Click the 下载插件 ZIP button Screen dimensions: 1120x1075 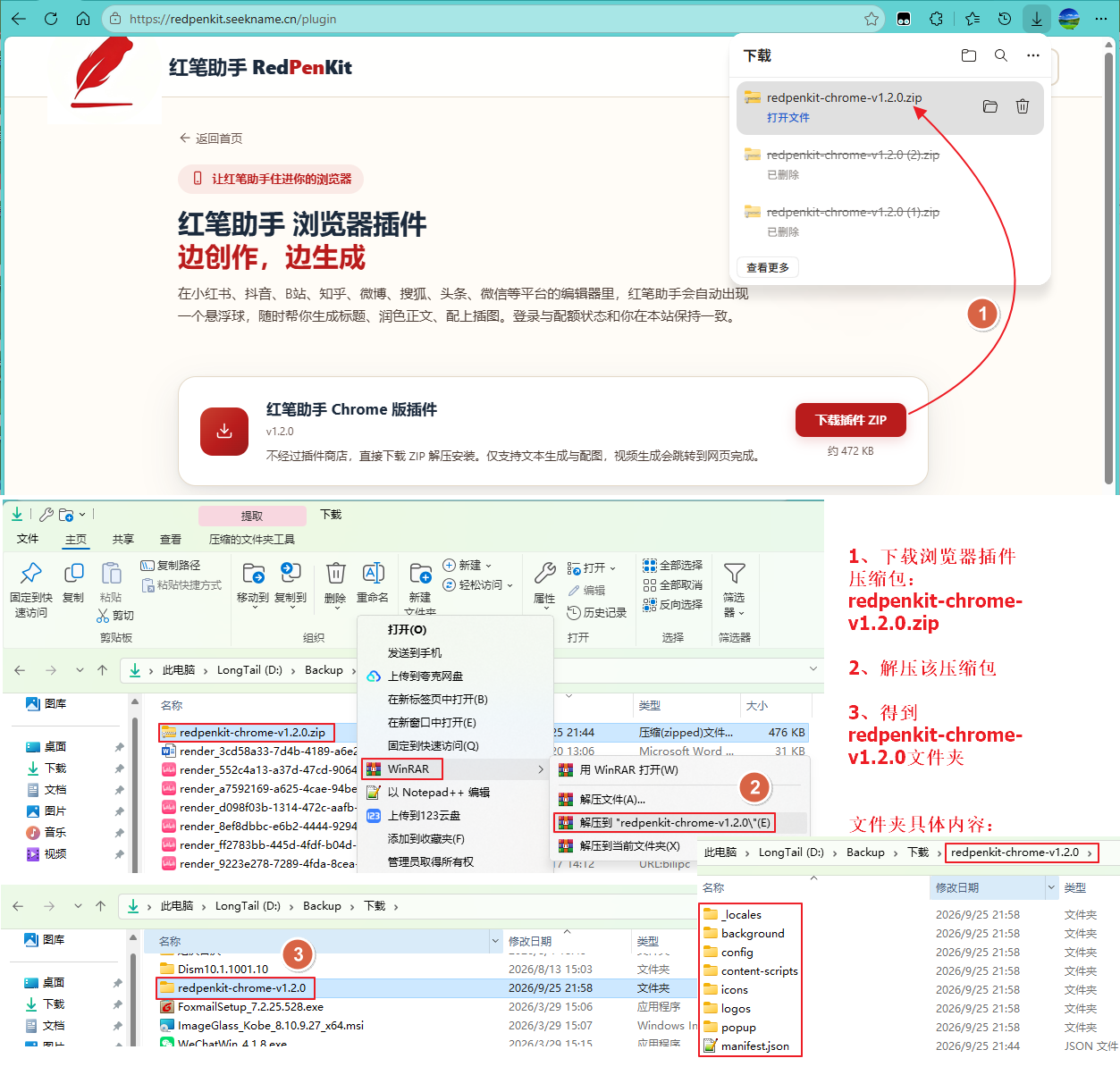(851, 420)
